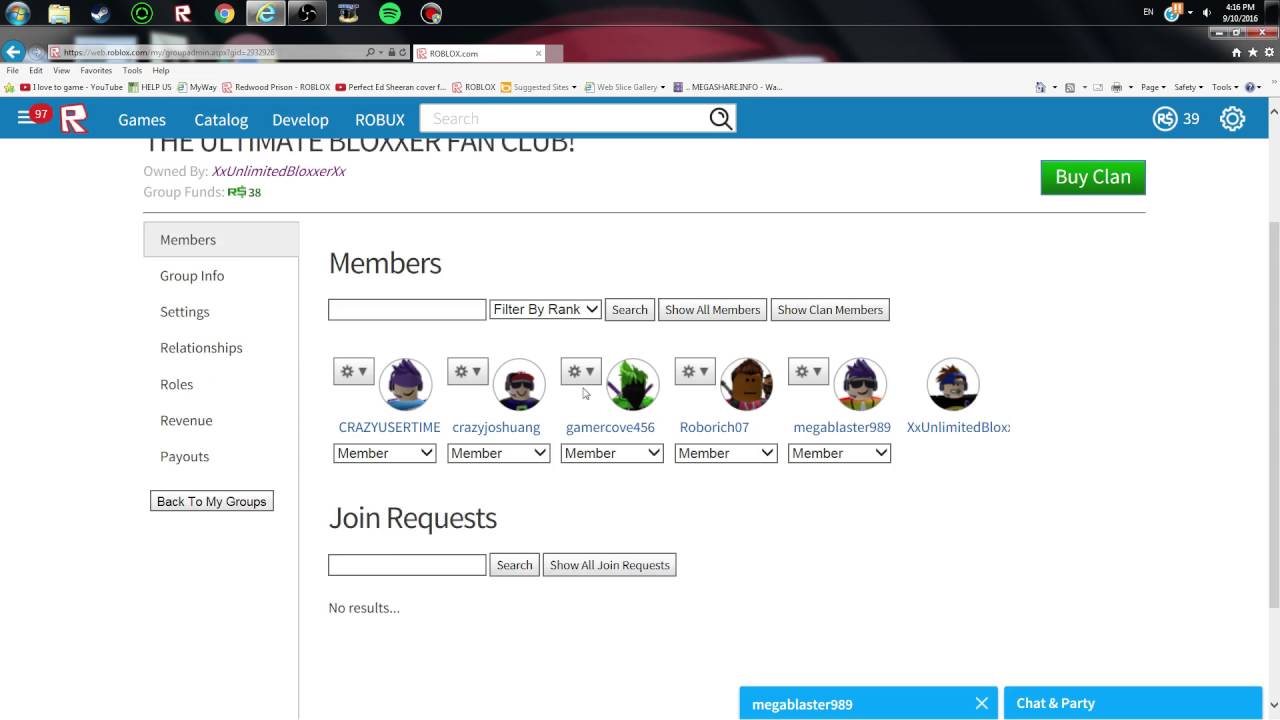Image resolution: width=1280 pixels, height=720 pixels.
Task: Open Catalog in Roblox navigation
Action: (221, 119)
